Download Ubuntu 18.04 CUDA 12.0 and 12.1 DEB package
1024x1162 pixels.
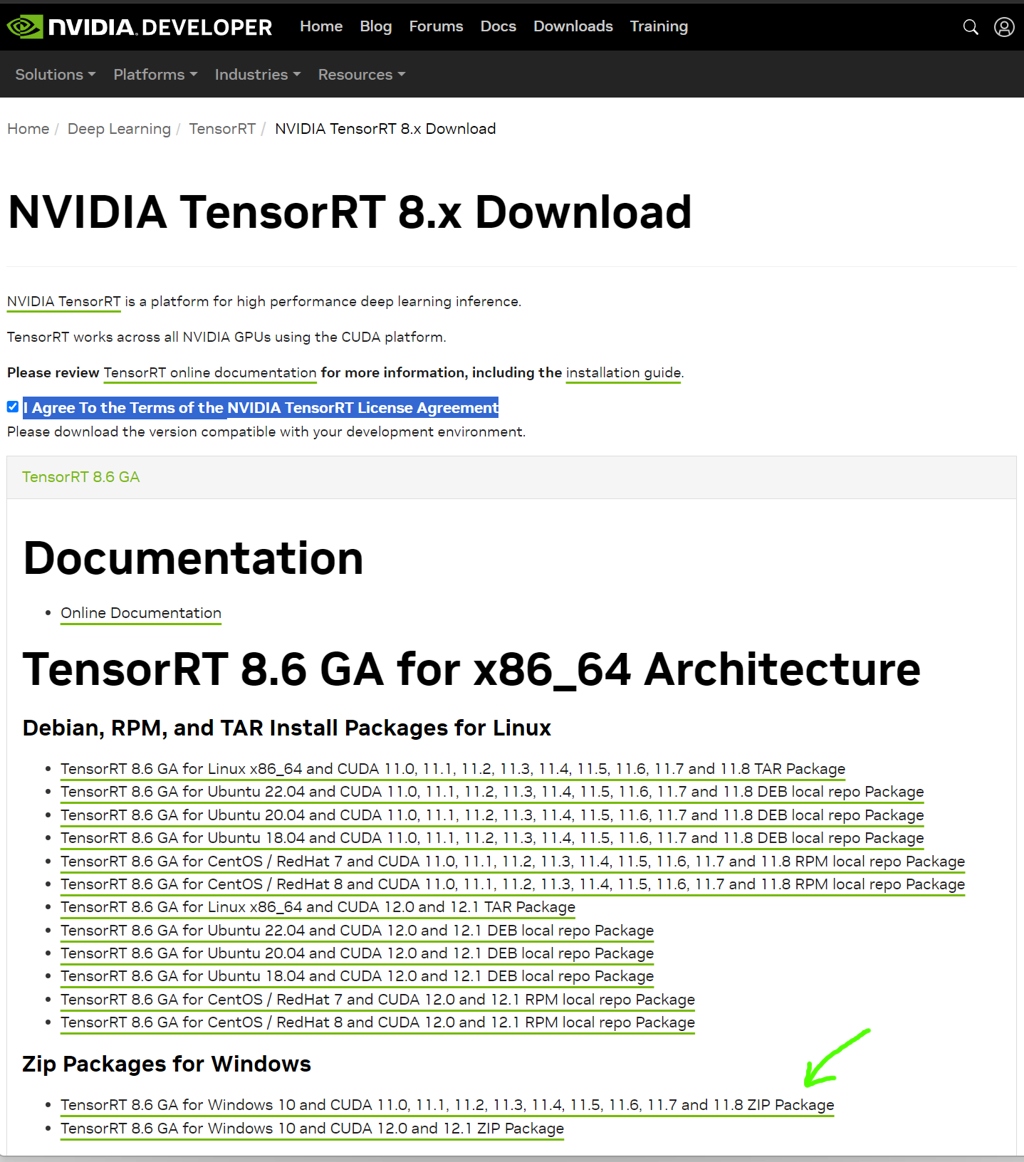point(357,976)
